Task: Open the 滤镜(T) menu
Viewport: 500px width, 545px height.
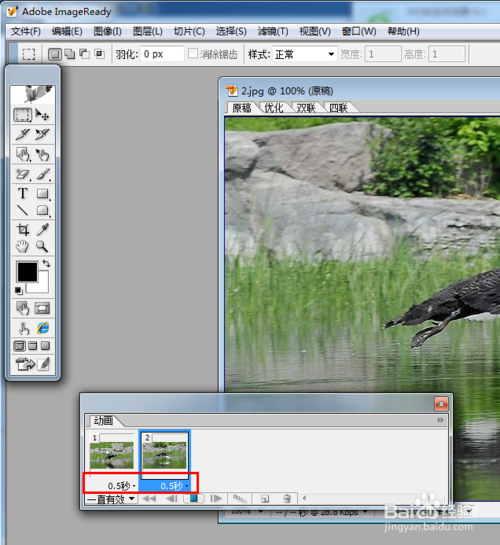Action: point(273,32)
